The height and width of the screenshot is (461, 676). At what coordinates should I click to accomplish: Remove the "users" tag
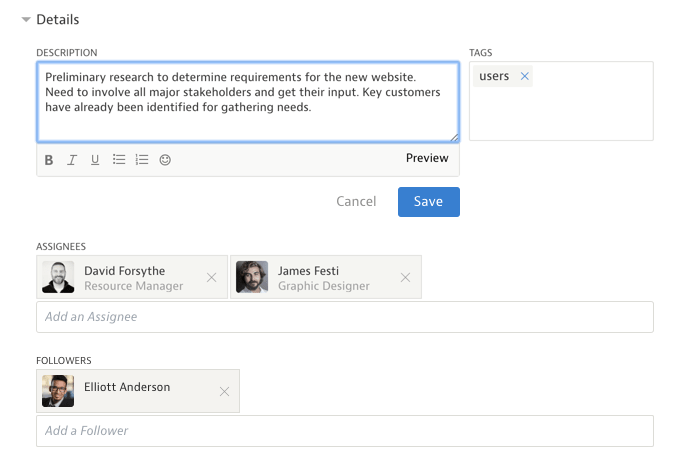(525, 76)
